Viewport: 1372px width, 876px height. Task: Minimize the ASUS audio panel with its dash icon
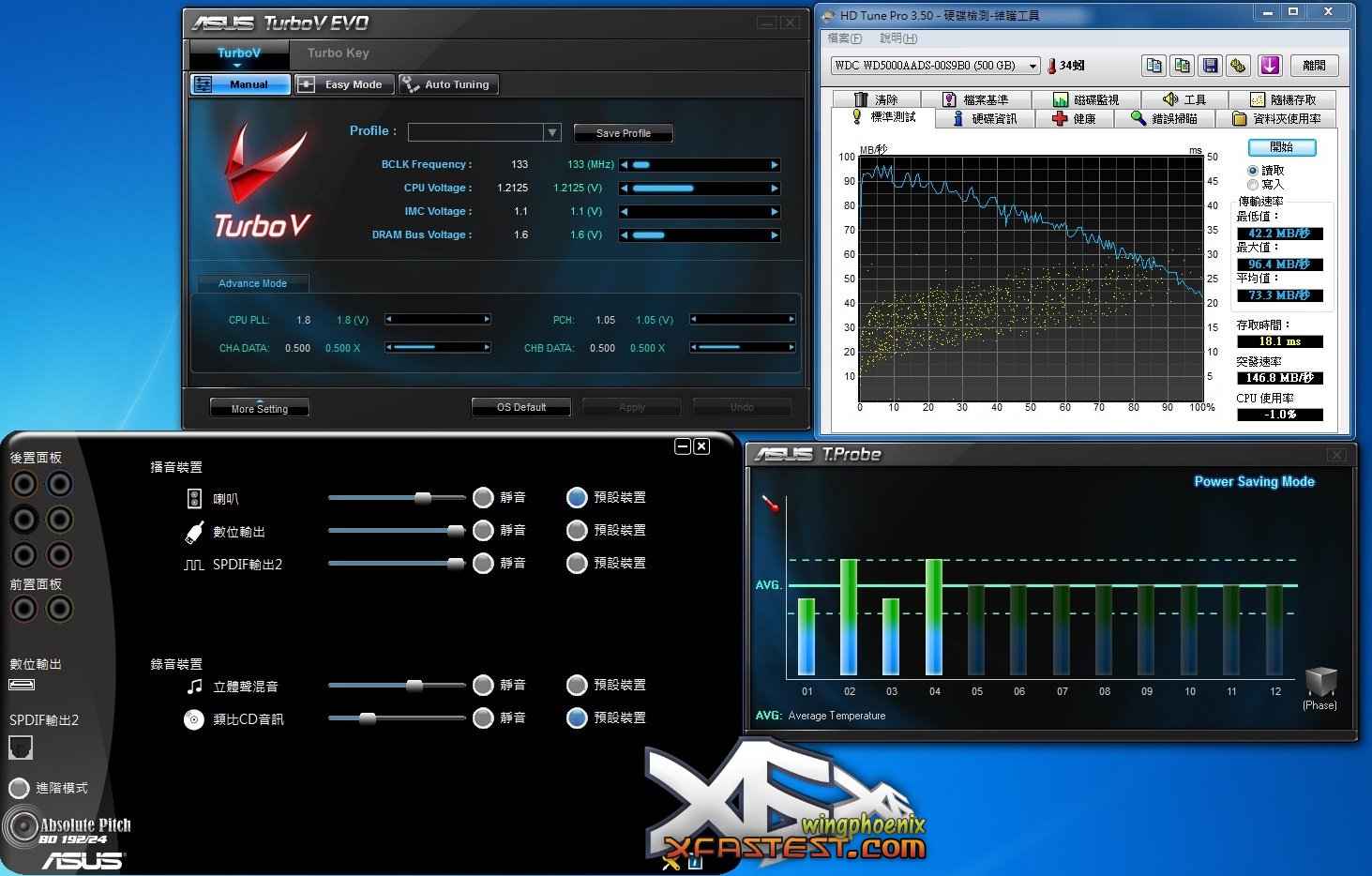pyautogui.click(x=683, y=446)
